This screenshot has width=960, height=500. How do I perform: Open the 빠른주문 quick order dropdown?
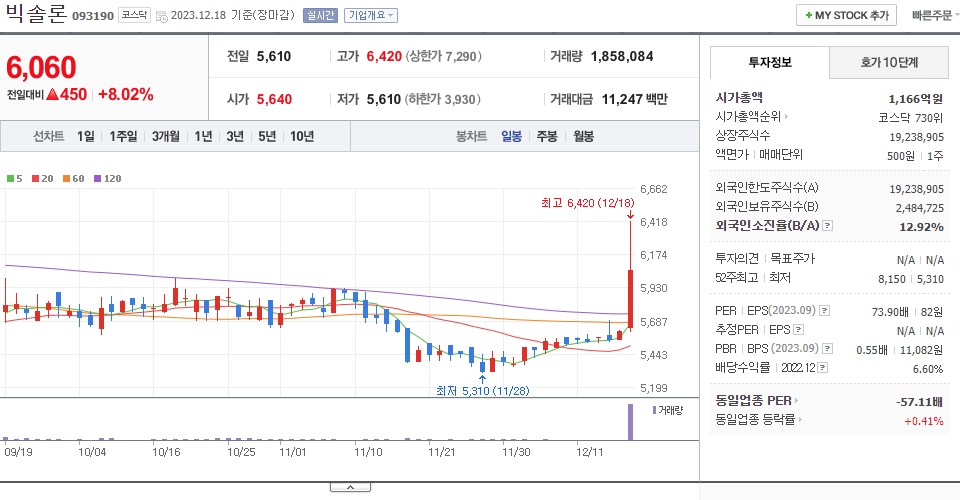[x=934, y=15]
